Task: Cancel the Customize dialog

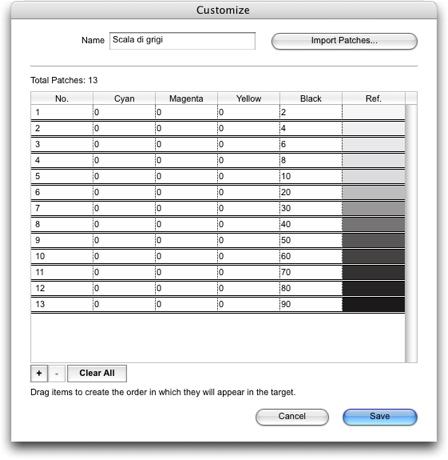Action: click(x=292, y=417)
